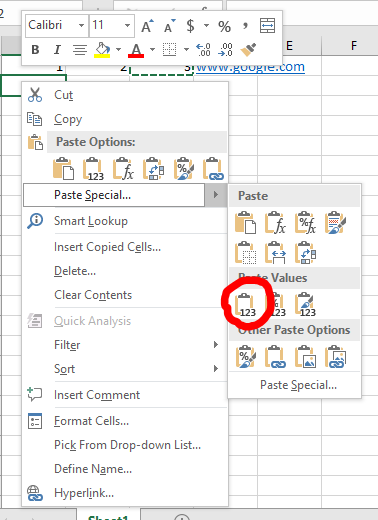Click the Format Cells icon
Image resolution: width=378 pixels, height=520 pixels.
[35, 421]
